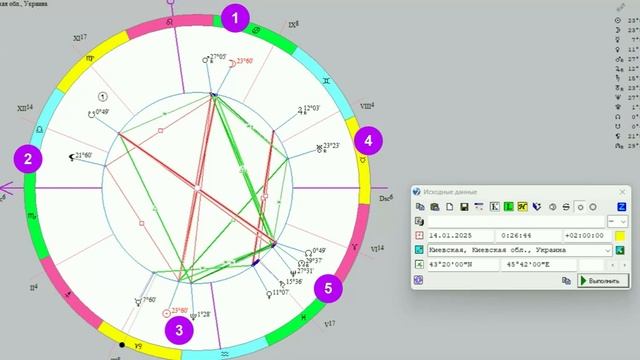This screenshot has height=360, width=640.
Task: Click the green L icon
Action: click(x=508, y=207)
